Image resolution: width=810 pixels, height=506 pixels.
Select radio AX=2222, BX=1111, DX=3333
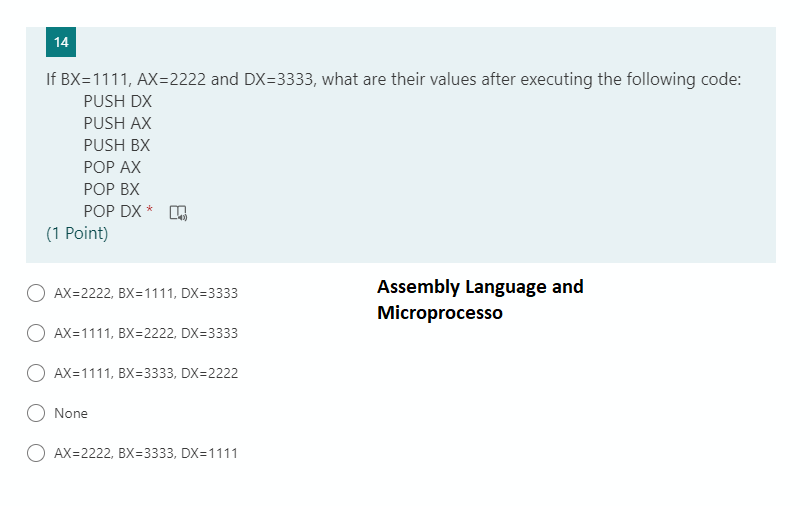[36, 293]
